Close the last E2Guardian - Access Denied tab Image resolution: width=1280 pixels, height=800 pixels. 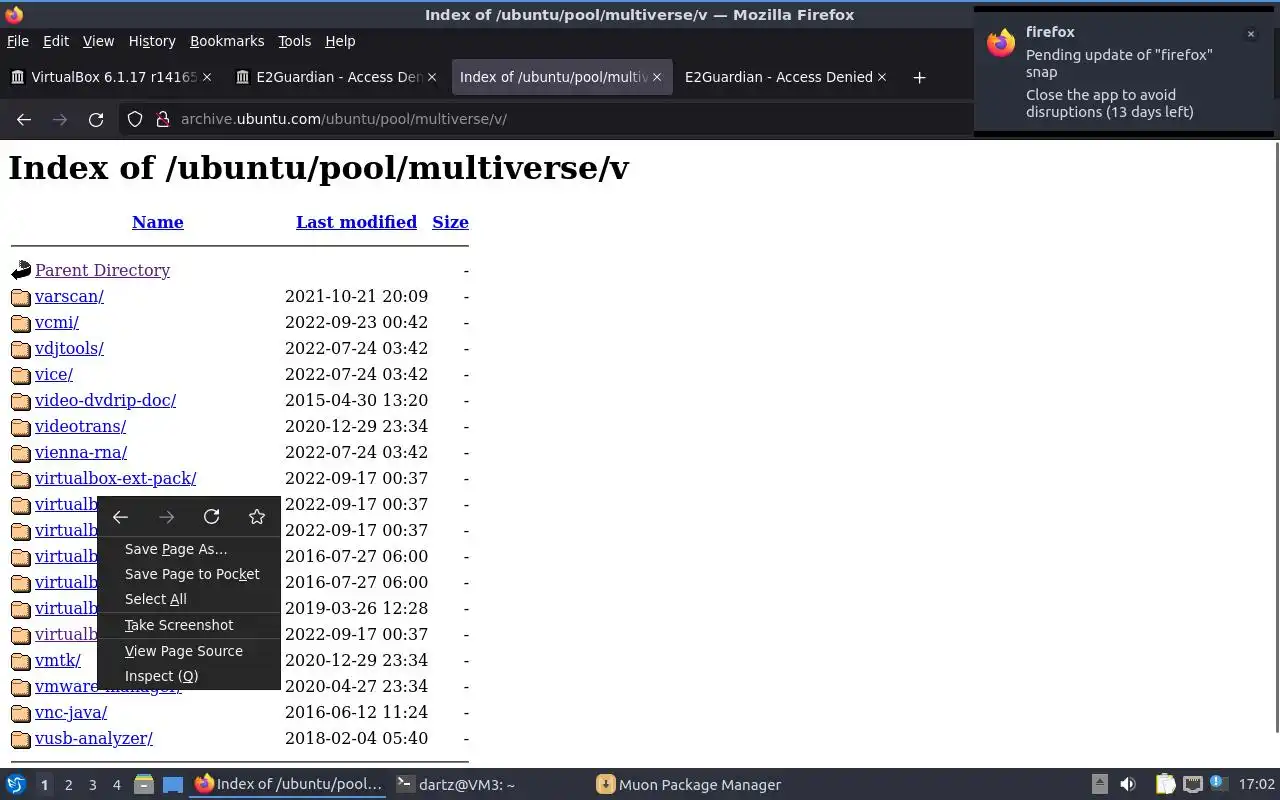point(882,77)
